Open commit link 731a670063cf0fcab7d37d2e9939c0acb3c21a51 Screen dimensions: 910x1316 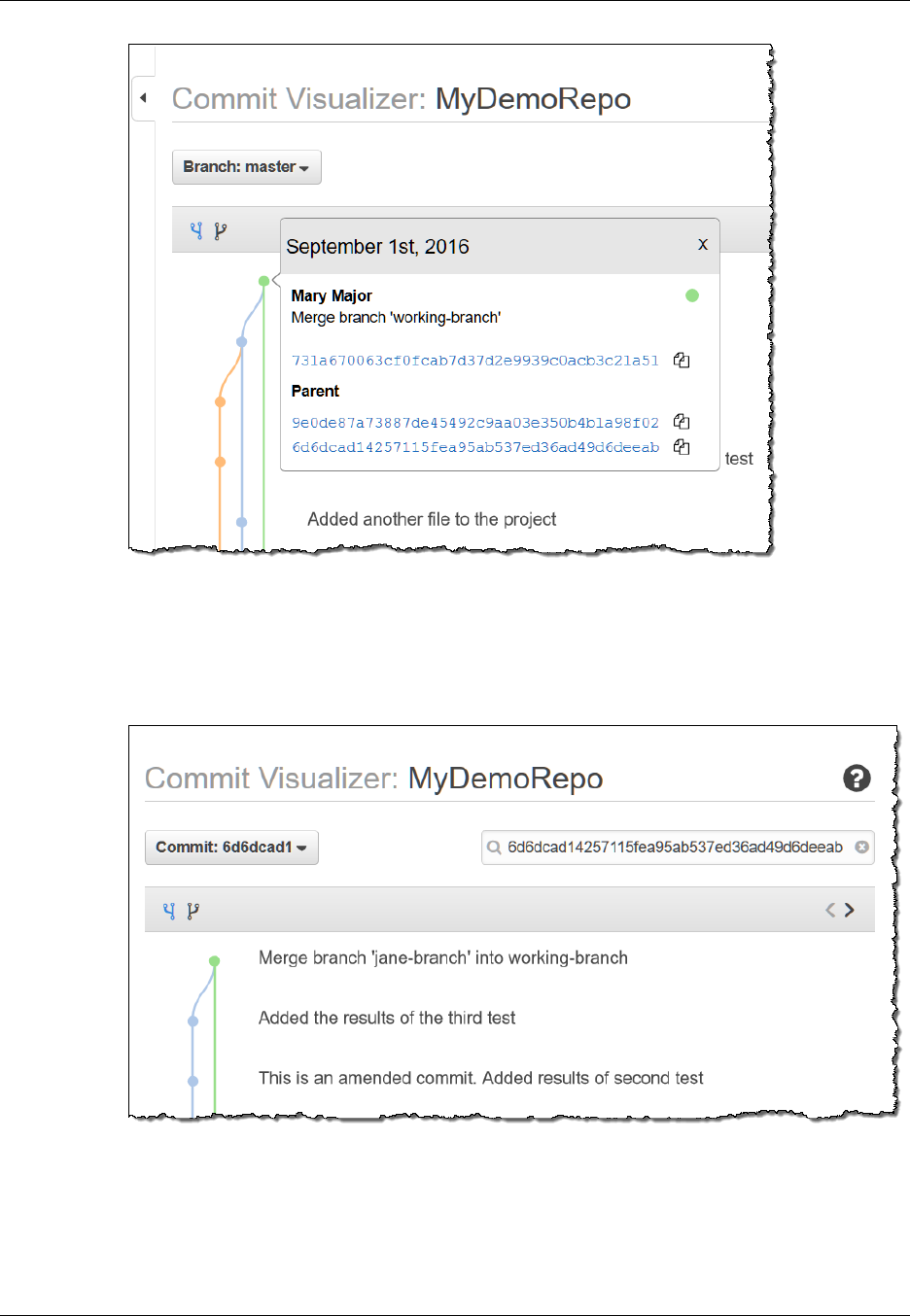tap(475, 361)
